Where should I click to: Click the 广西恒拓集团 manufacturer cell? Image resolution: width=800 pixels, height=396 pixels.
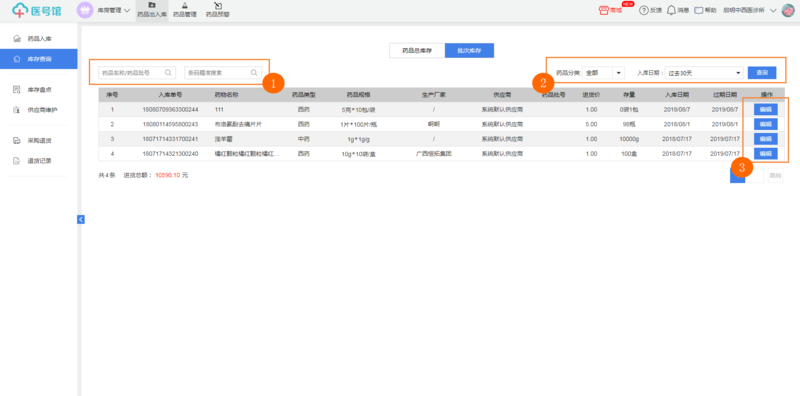pos(434,154)
